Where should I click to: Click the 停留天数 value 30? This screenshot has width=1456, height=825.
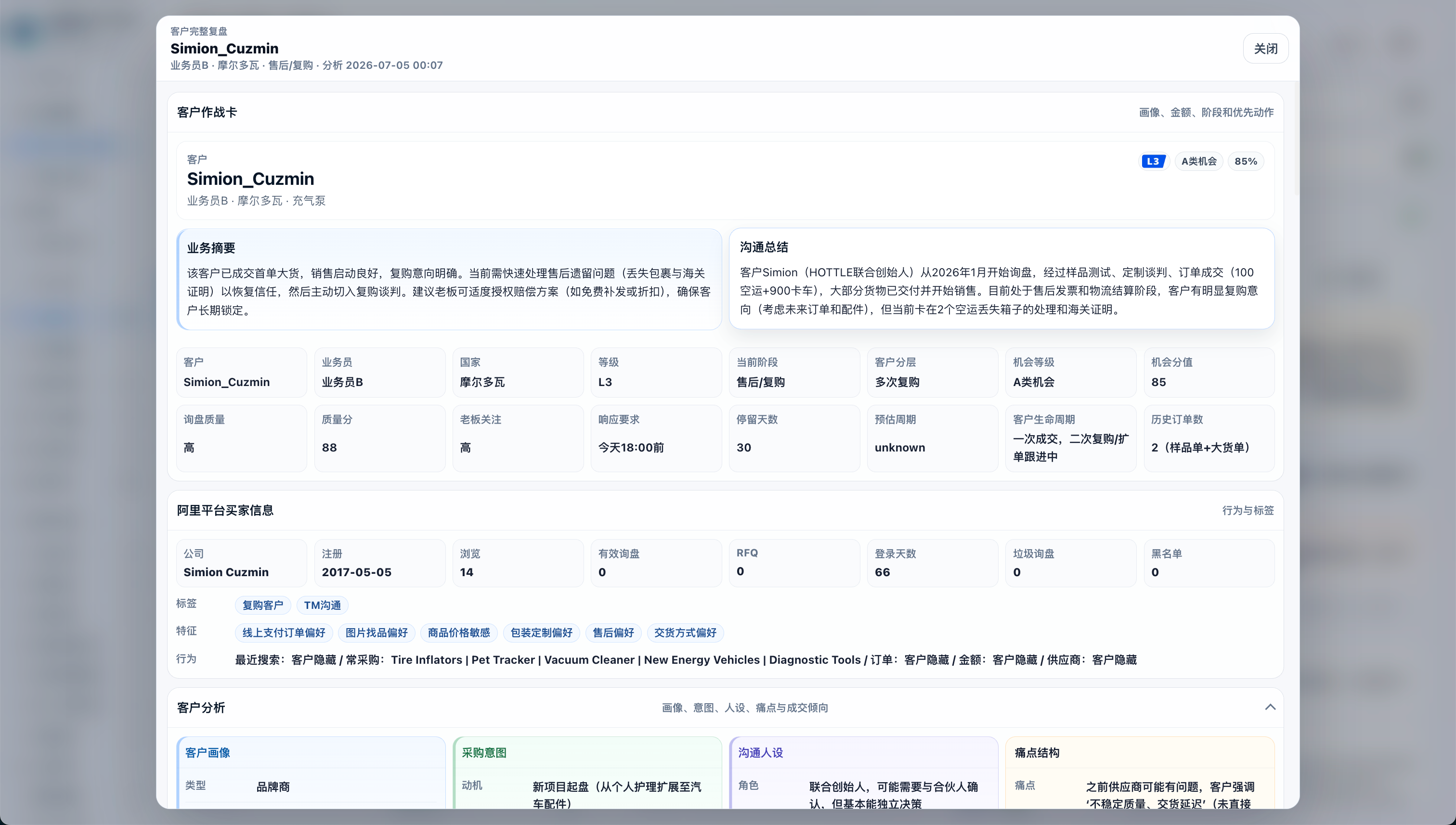point(743,448)
